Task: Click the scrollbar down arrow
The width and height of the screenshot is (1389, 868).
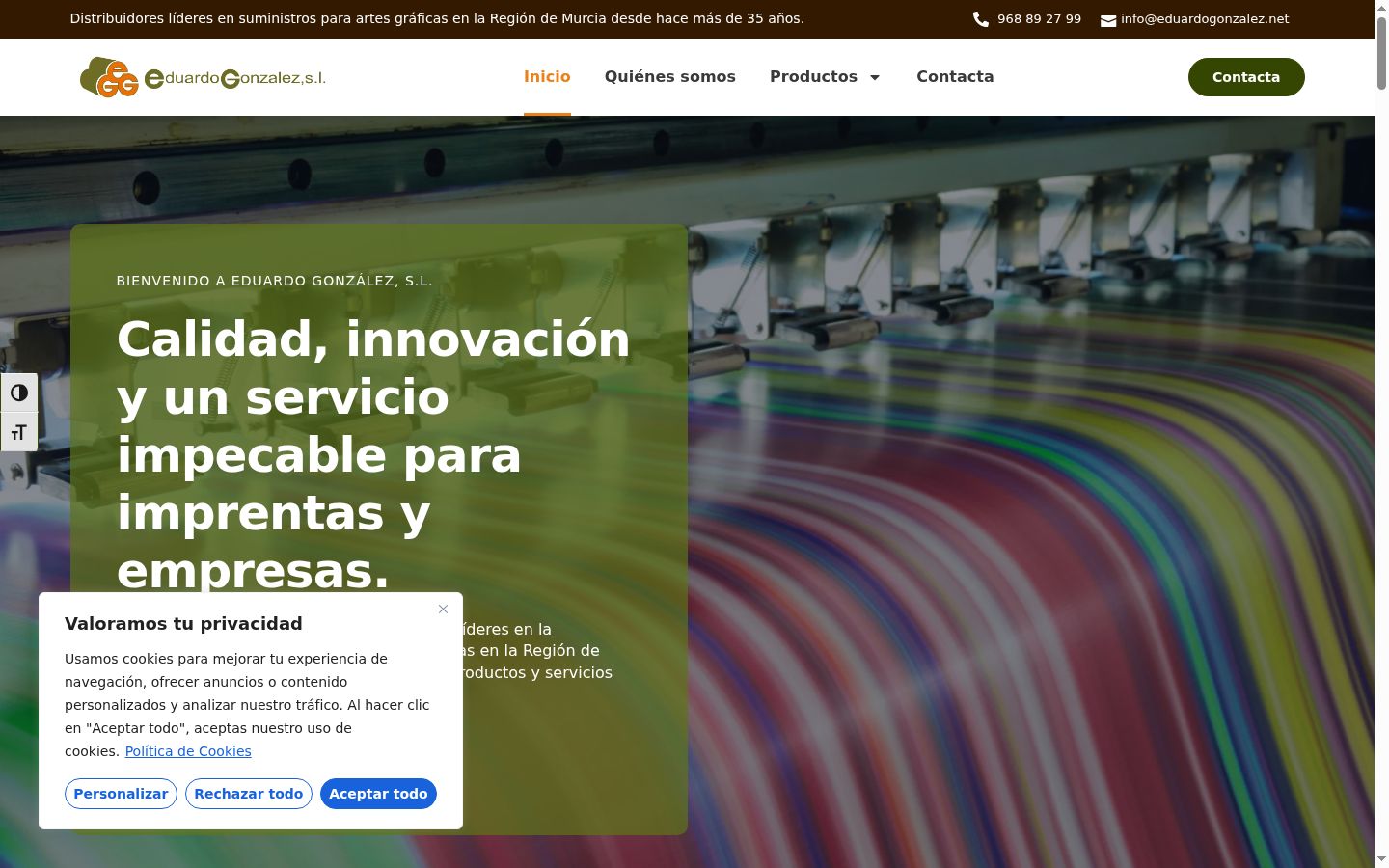Action: click(x=1381, y=859)
